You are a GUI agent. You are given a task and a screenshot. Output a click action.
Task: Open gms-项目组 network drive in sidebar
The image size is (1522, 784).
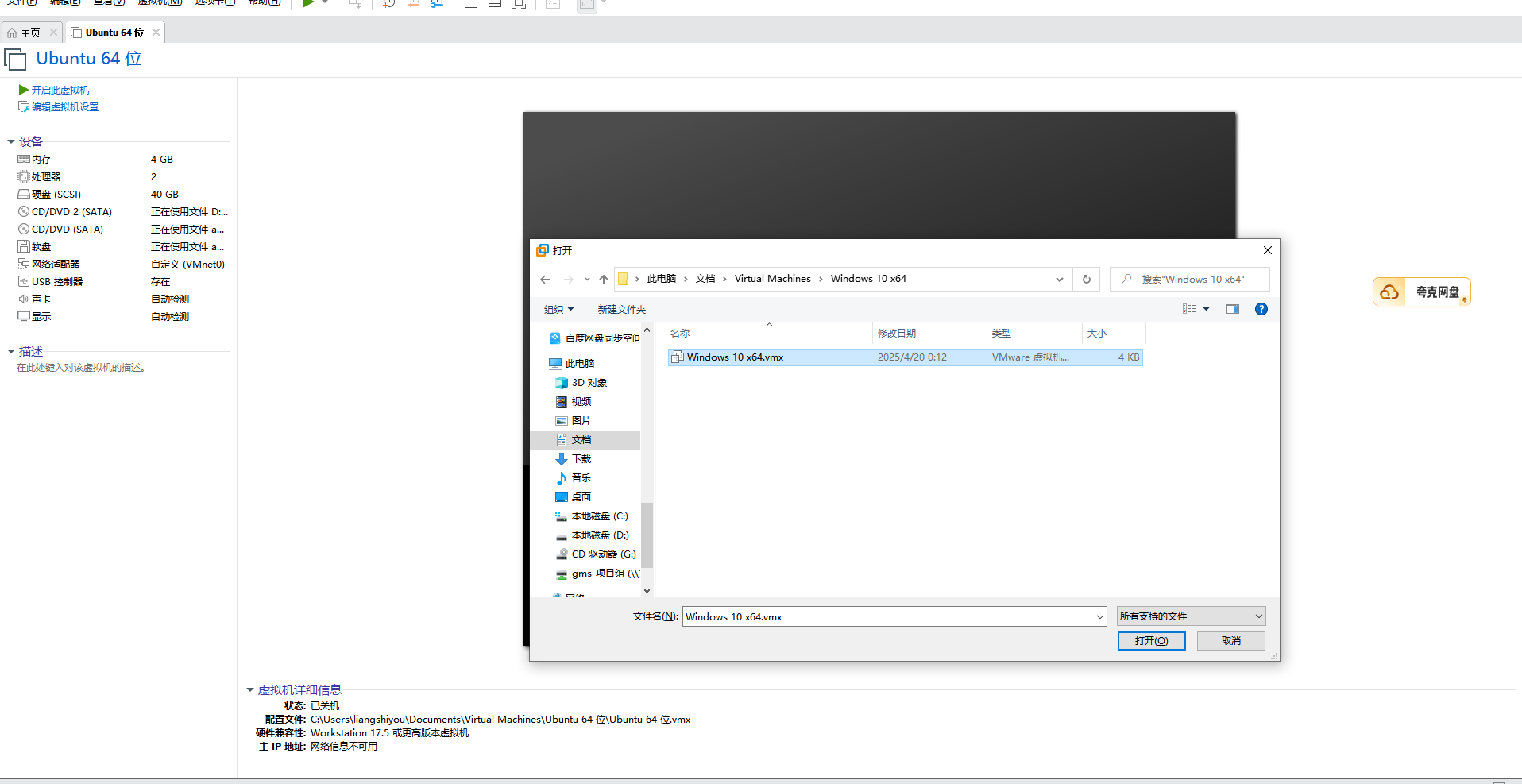(597, 574)
